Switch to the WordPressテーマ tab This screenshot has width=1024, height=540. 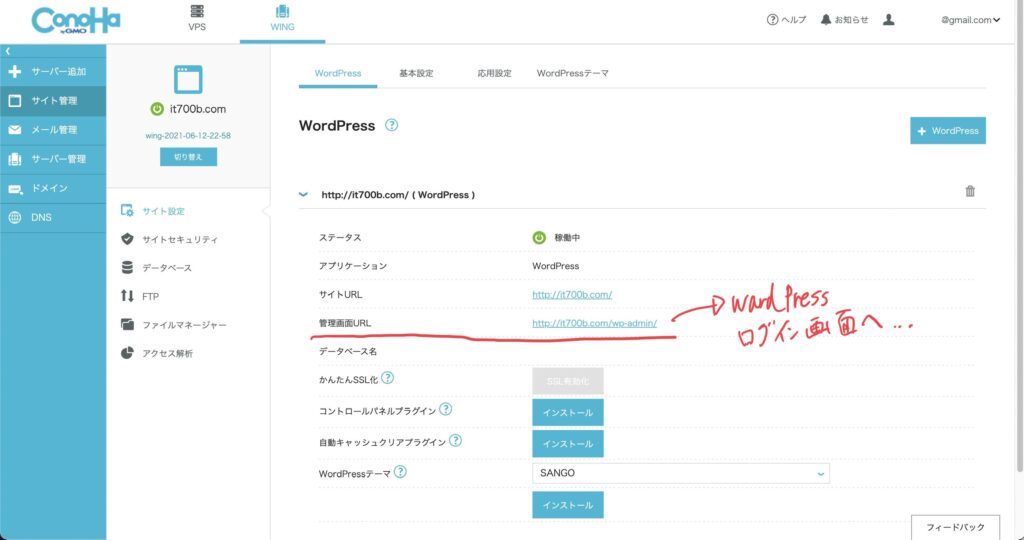573,73
